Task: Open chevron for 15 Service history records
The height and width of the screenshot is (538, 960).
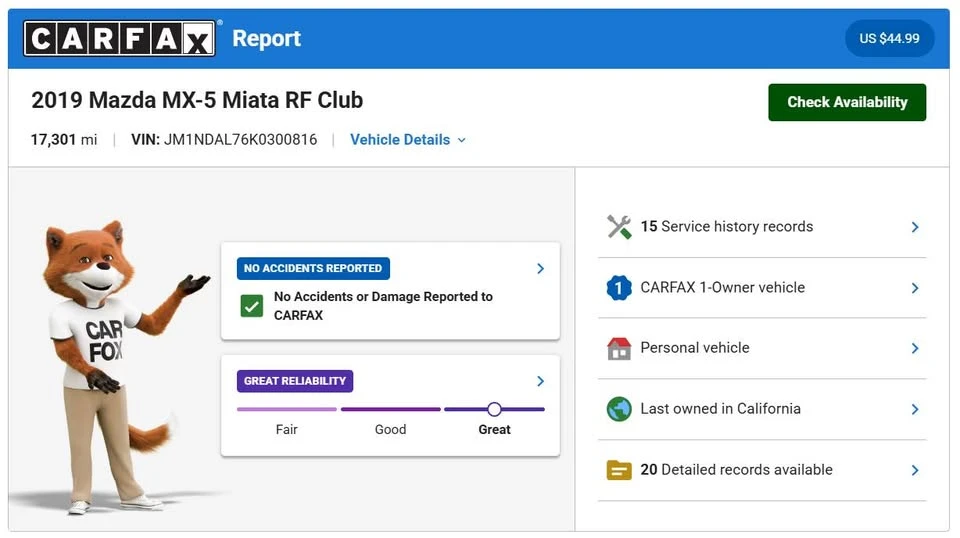Action: pyautogui.click(x=915, y=227)
